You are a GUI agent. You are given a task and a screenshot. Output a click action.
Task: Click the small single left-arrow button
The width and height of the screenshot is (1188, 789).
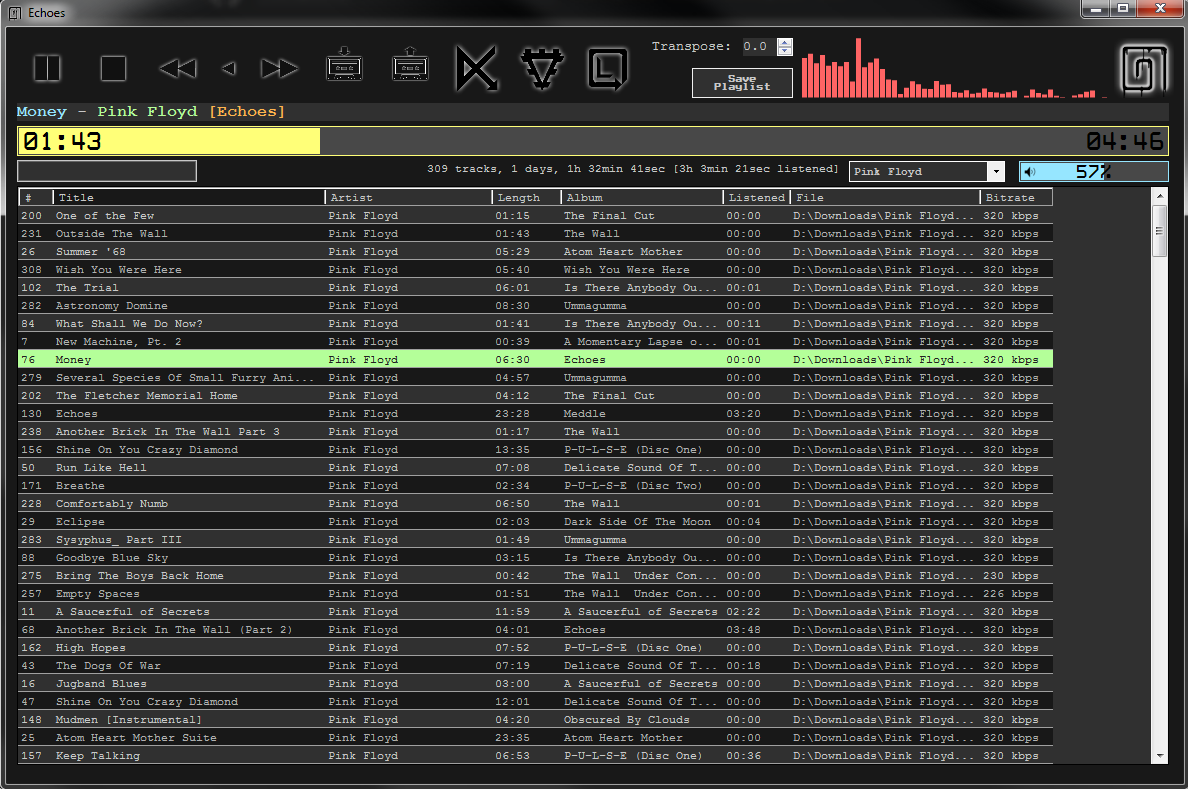pos(229,68)
